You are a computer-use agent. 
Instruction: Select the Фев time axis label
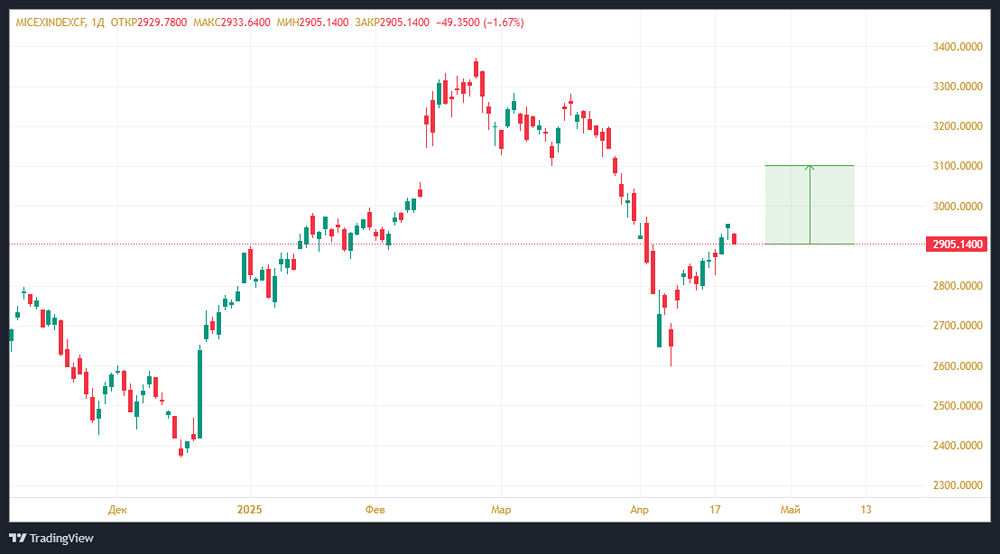tap(375, 509)
